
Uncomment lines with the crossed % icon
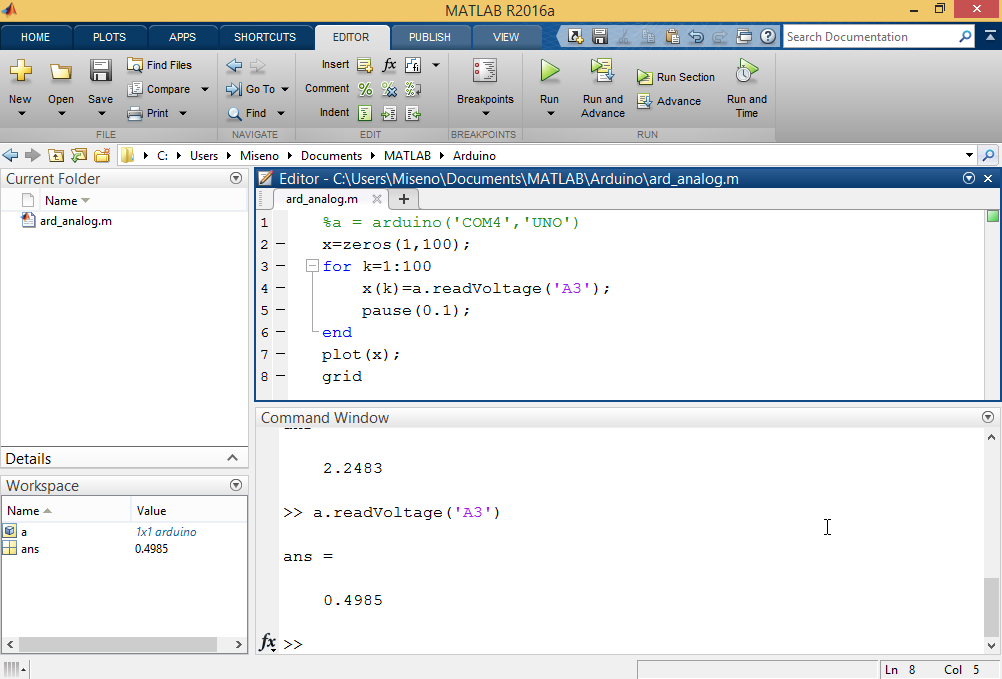click(x=389, y=89)
